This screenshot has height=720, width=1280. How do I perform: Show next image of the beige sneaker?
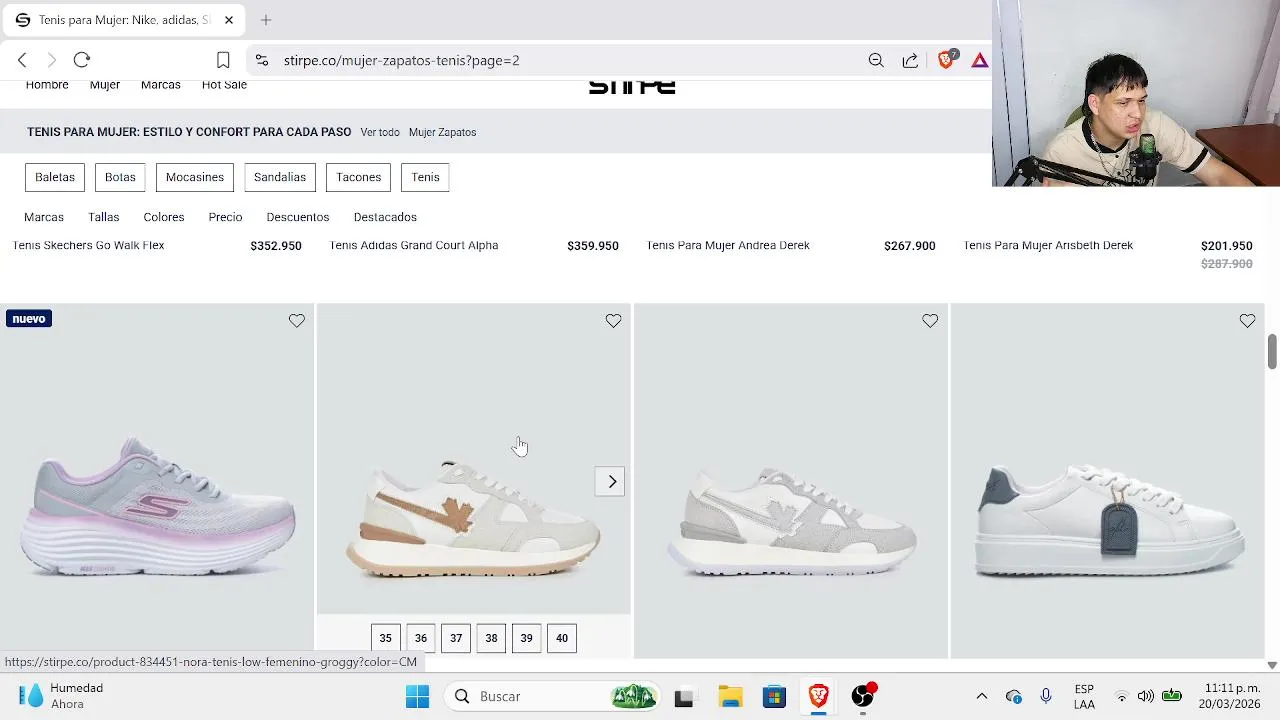612,482
